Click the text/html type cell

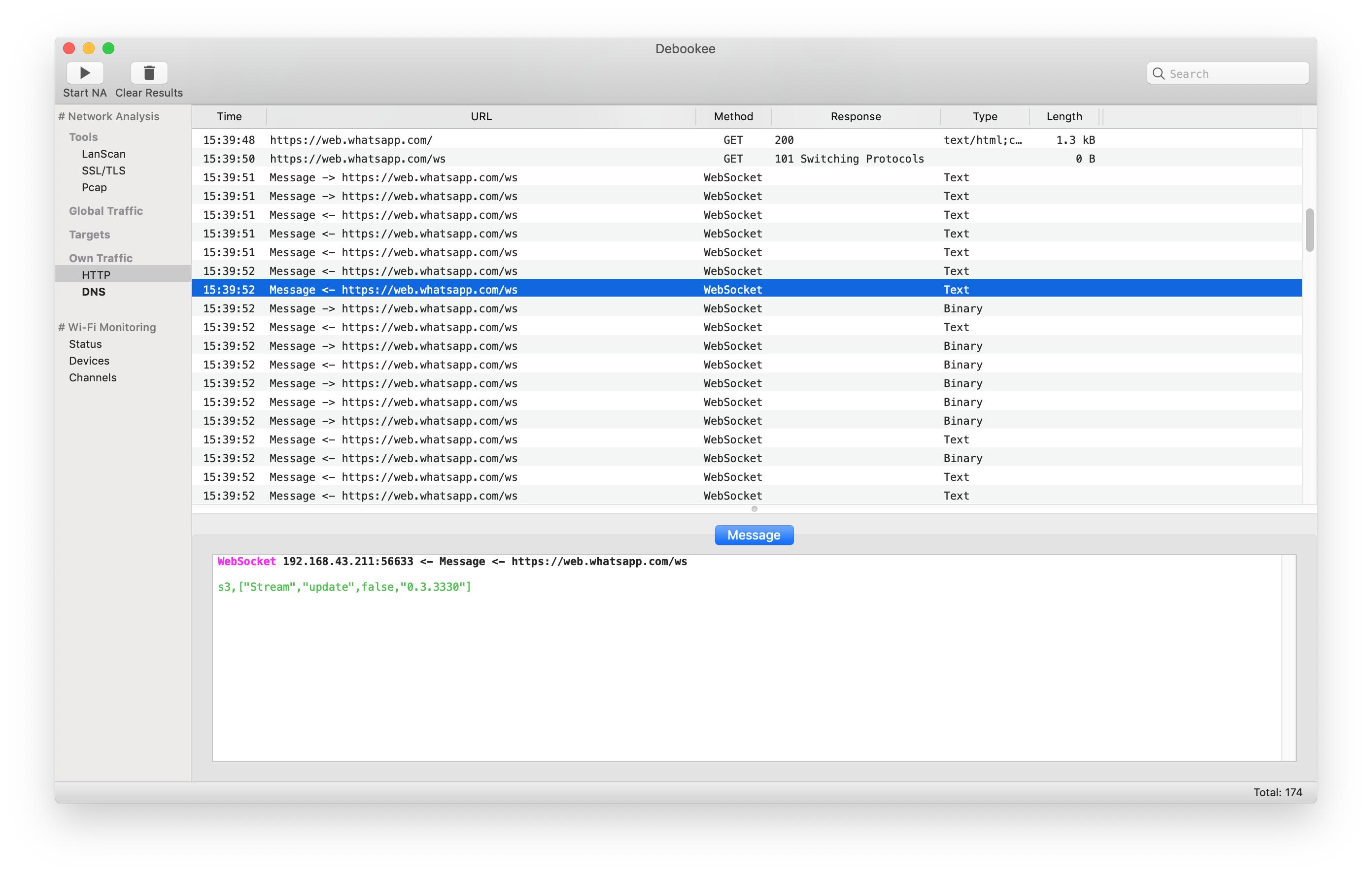click(983, 139)
